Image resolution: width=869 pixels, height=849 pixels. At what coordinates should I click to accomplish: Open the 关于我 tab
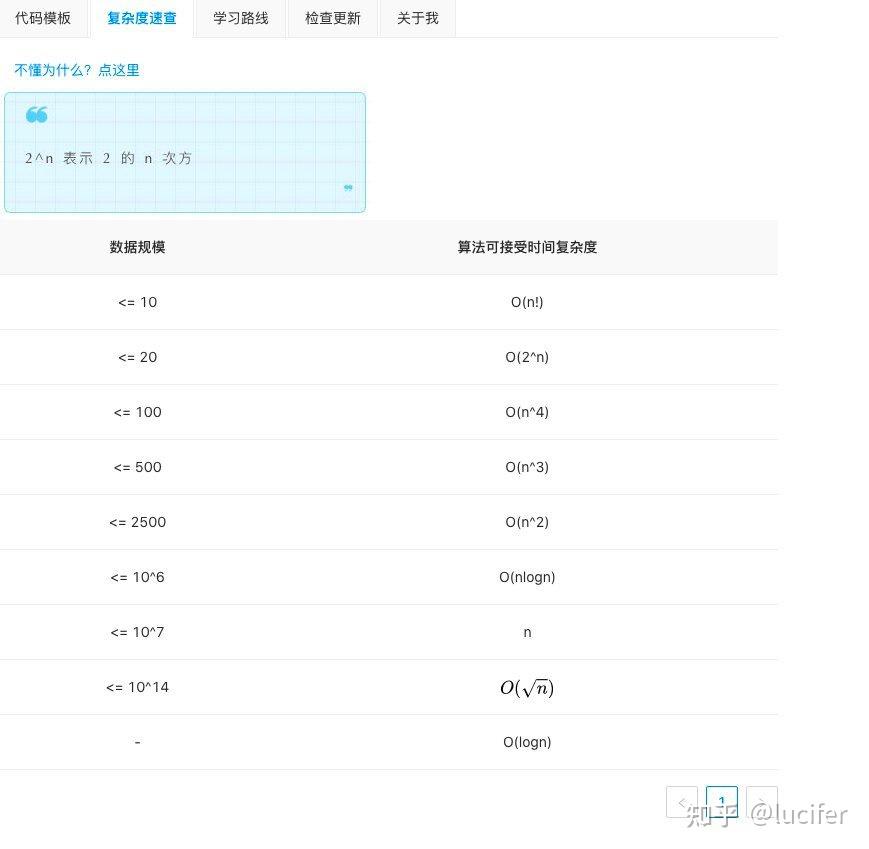point(417,17)
